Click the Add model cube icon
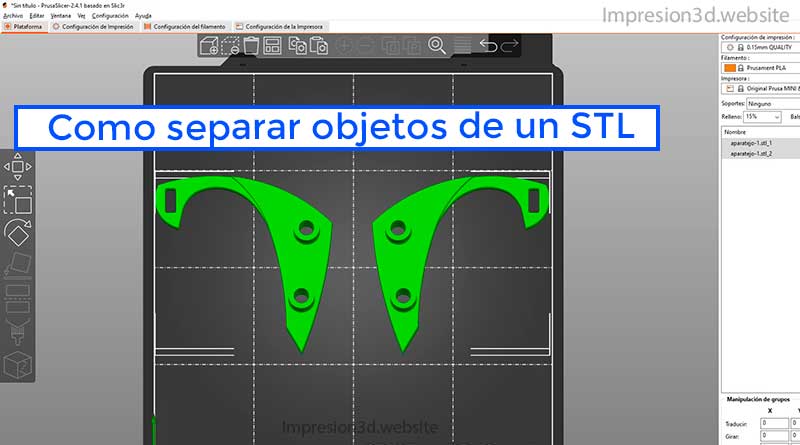 [x=209, y=46]
